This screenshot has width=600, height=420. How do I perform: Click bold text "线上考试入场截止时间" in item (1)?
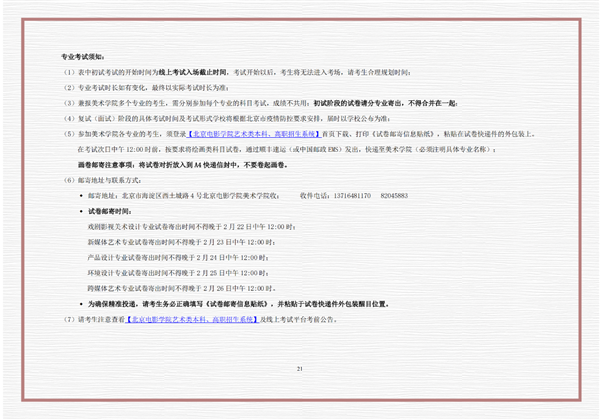(193, 72)
